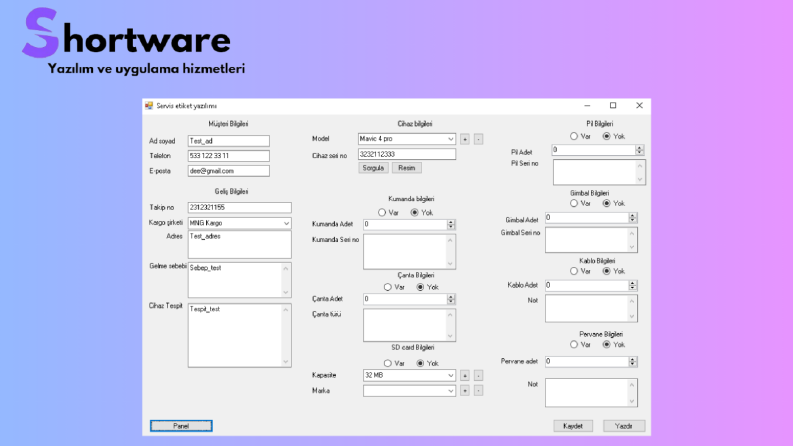The width and height of the screenshot is (793, 446).
Task: Select Var radio under Pil Bilgileri
Action: (574, 136)
